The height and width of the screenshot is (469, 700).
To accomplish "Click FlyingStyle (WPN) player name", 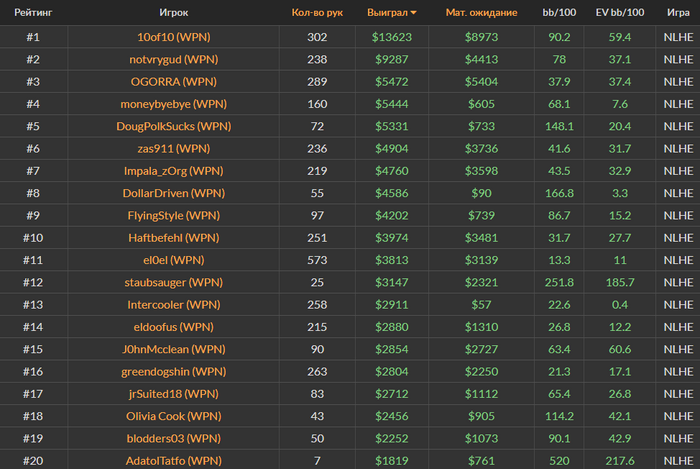I will [x=174, y=216].
